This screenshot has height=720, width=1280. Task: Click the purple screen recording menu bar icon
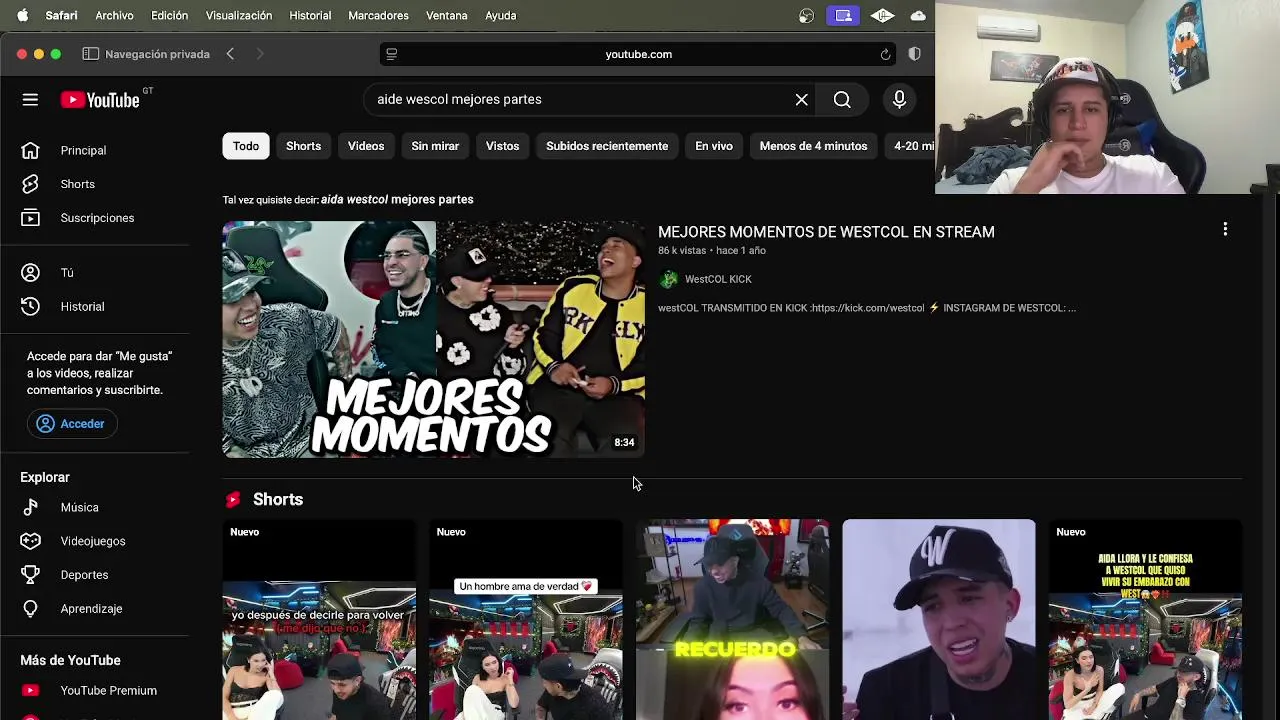pos(843,15)
